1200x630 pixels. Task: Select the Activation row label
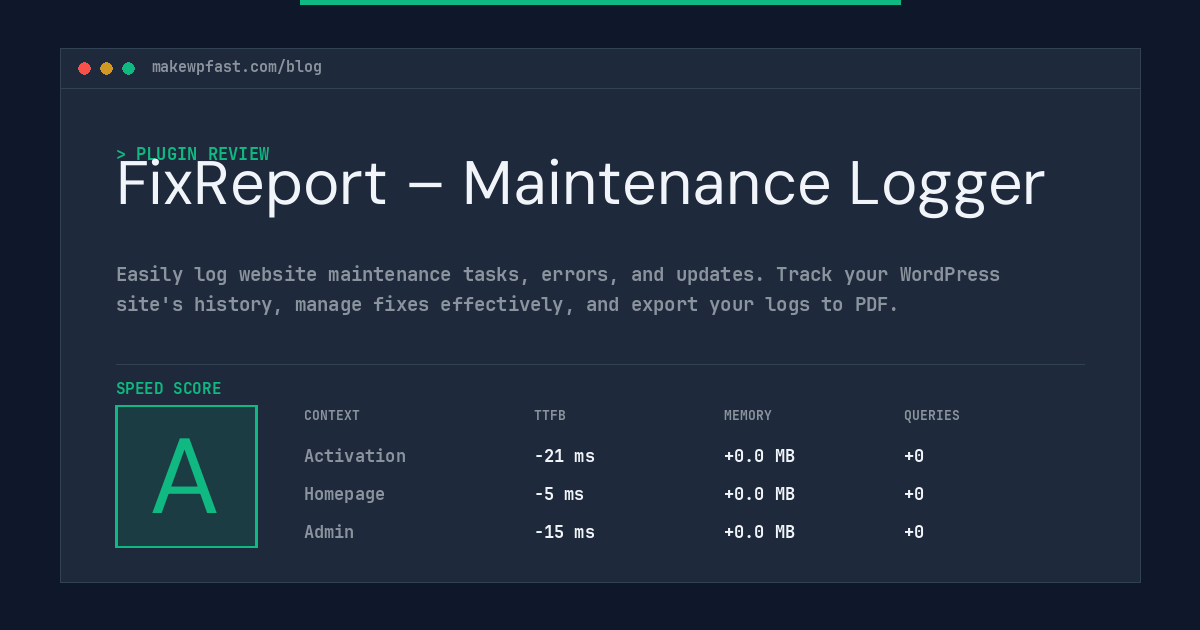click(355, 456)
